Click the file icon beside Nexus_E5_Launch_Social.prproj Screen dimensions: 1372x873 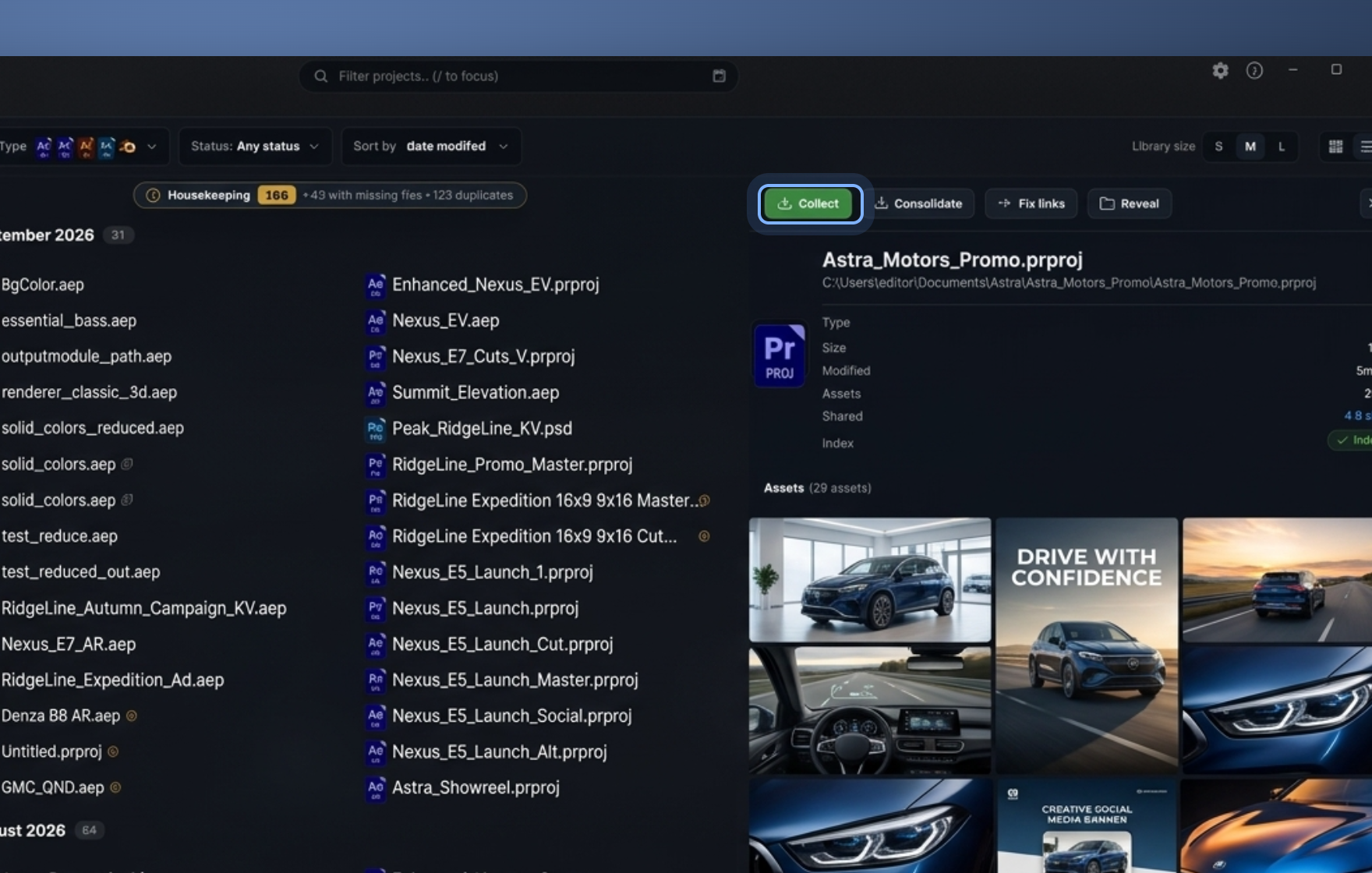pos(375,716)
